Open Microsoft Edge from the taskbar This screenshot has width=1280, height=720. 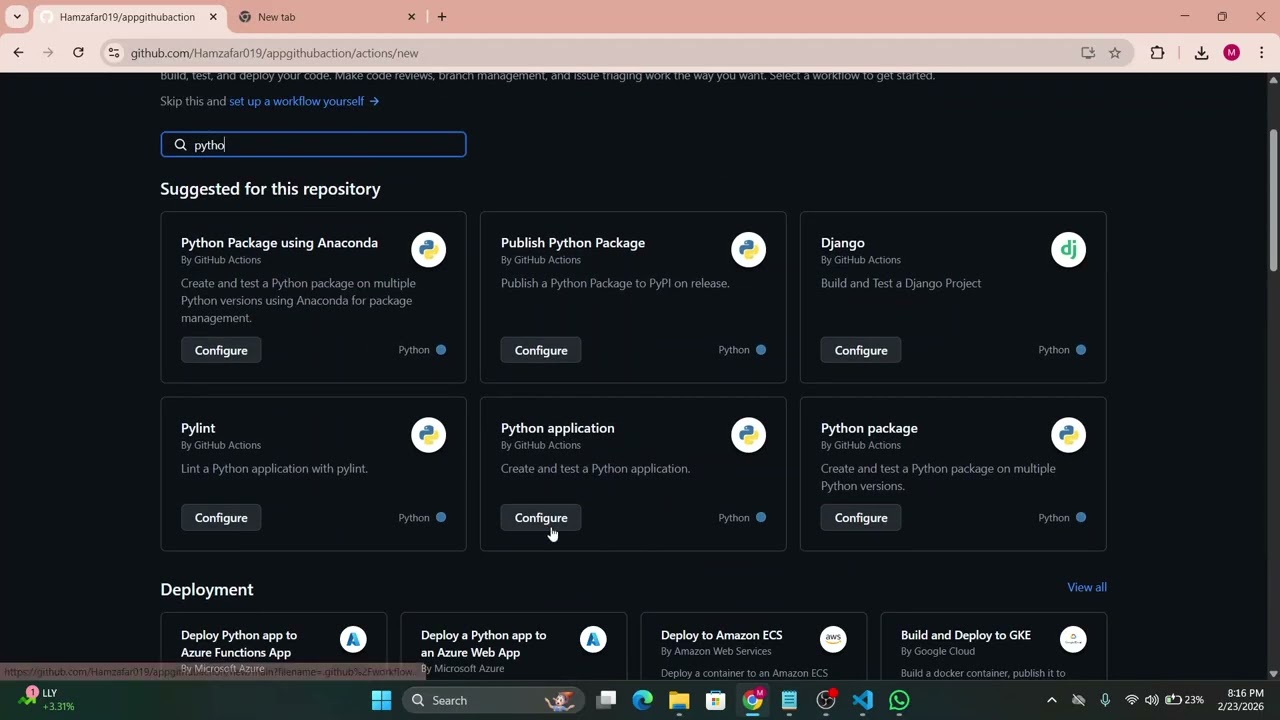coord(642,700)
